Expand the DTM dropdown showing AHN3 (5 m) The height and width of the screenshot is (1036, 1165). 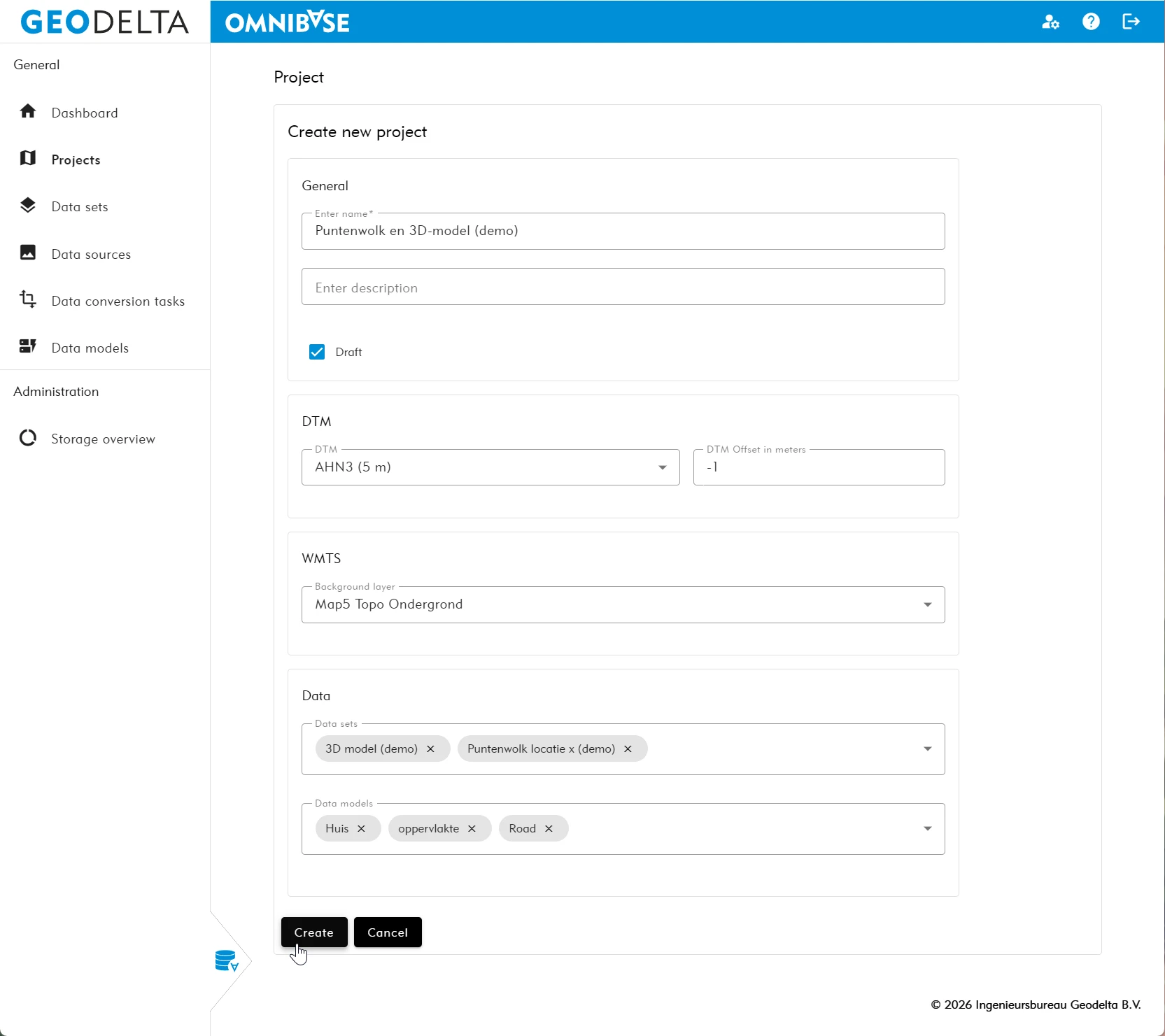click(662, 467)
